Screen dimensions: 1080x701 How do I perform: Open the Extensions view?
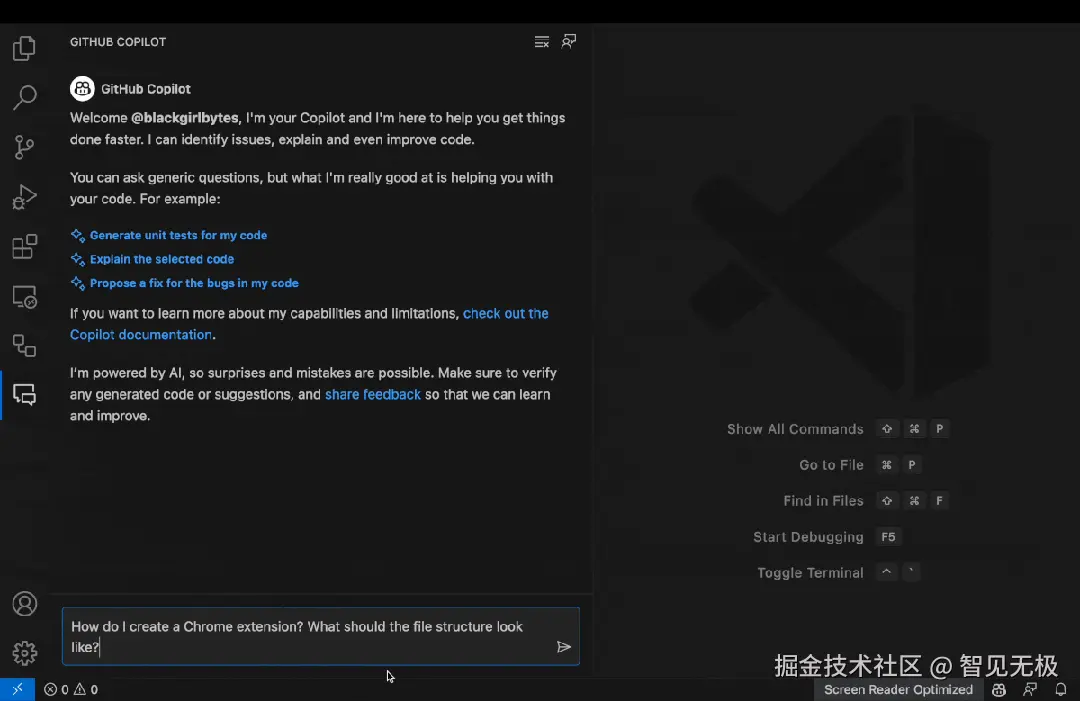[24, 247]
